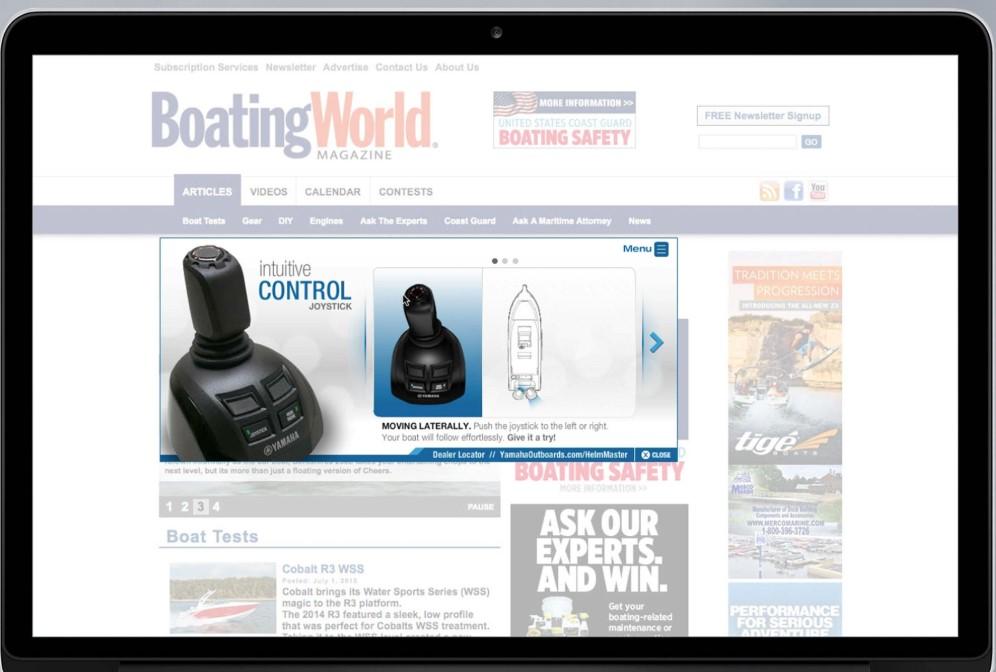The image size is (996, 672).
Task: Visit the Facebook page icon
Action: click(794, 192)
